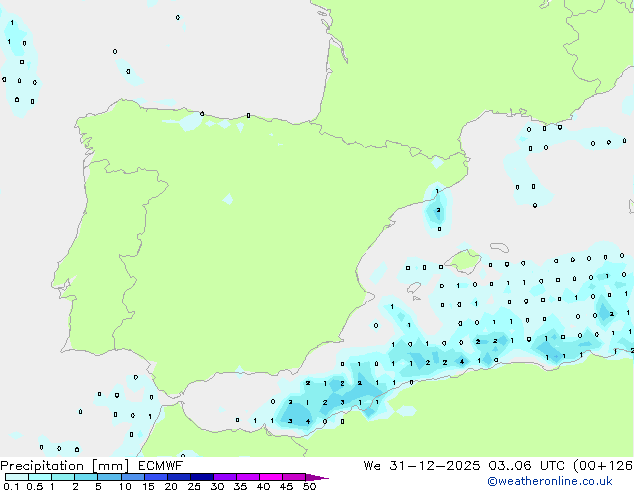Pick the 15–20 mm blue legend swatch
Viewport: 634px width, 490px height.
pos(155,477)
